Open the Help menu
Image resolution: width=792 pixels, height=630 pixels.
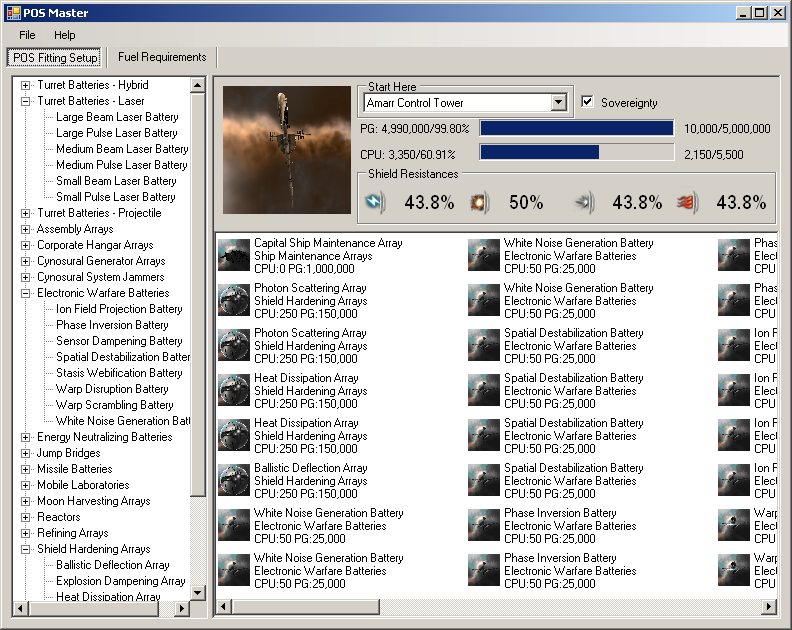pos(65,35)
